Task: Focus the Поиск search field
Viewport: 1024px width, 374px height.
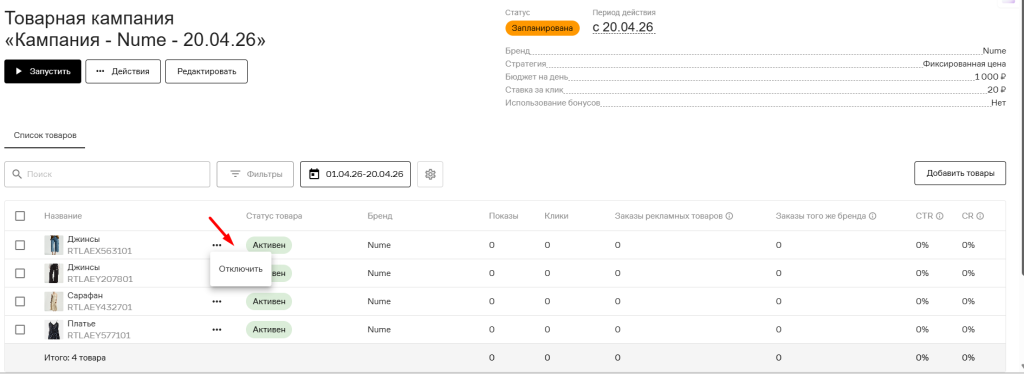Action: (107, 174)
